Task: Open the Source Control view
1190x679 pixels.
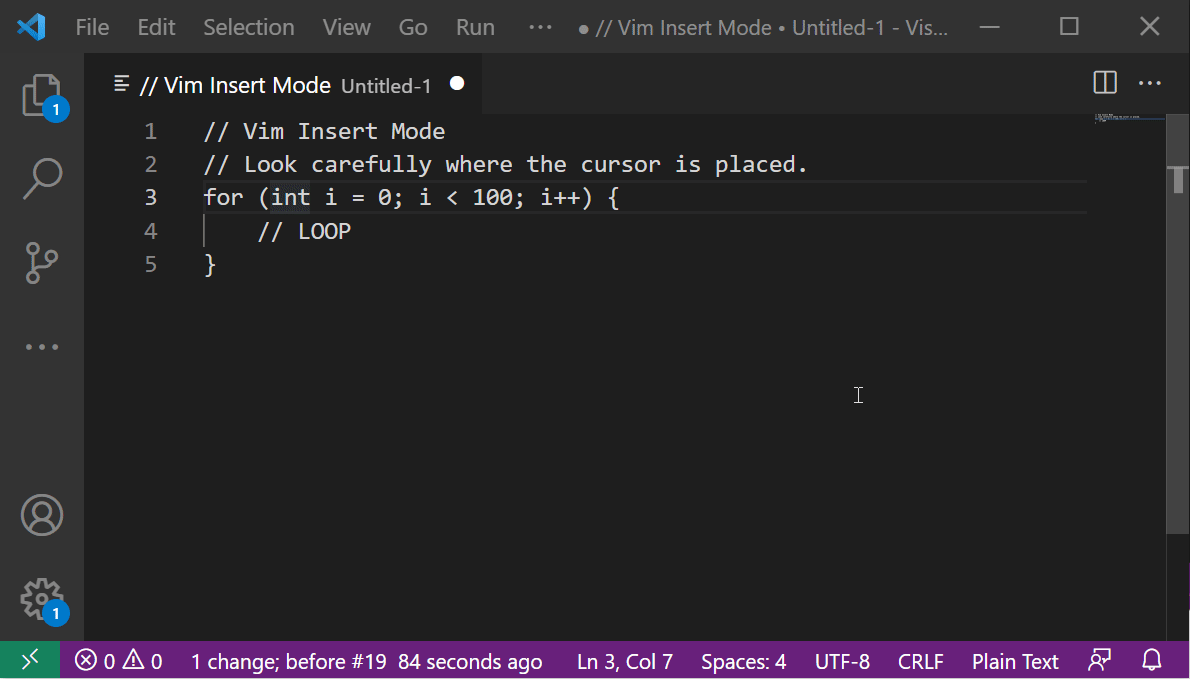Action: pos(42,262)
